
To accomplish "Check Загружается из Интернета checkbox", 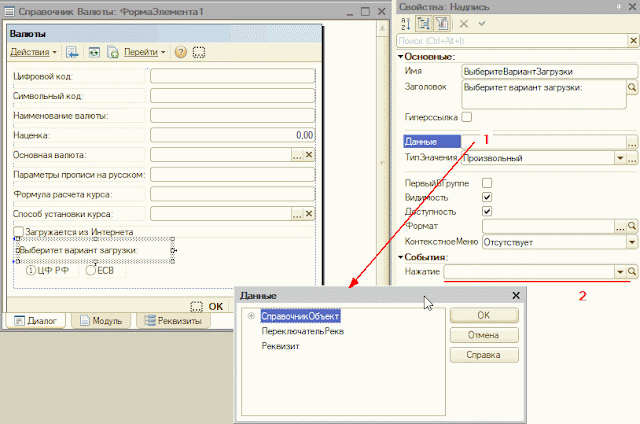I will (18, 232).
